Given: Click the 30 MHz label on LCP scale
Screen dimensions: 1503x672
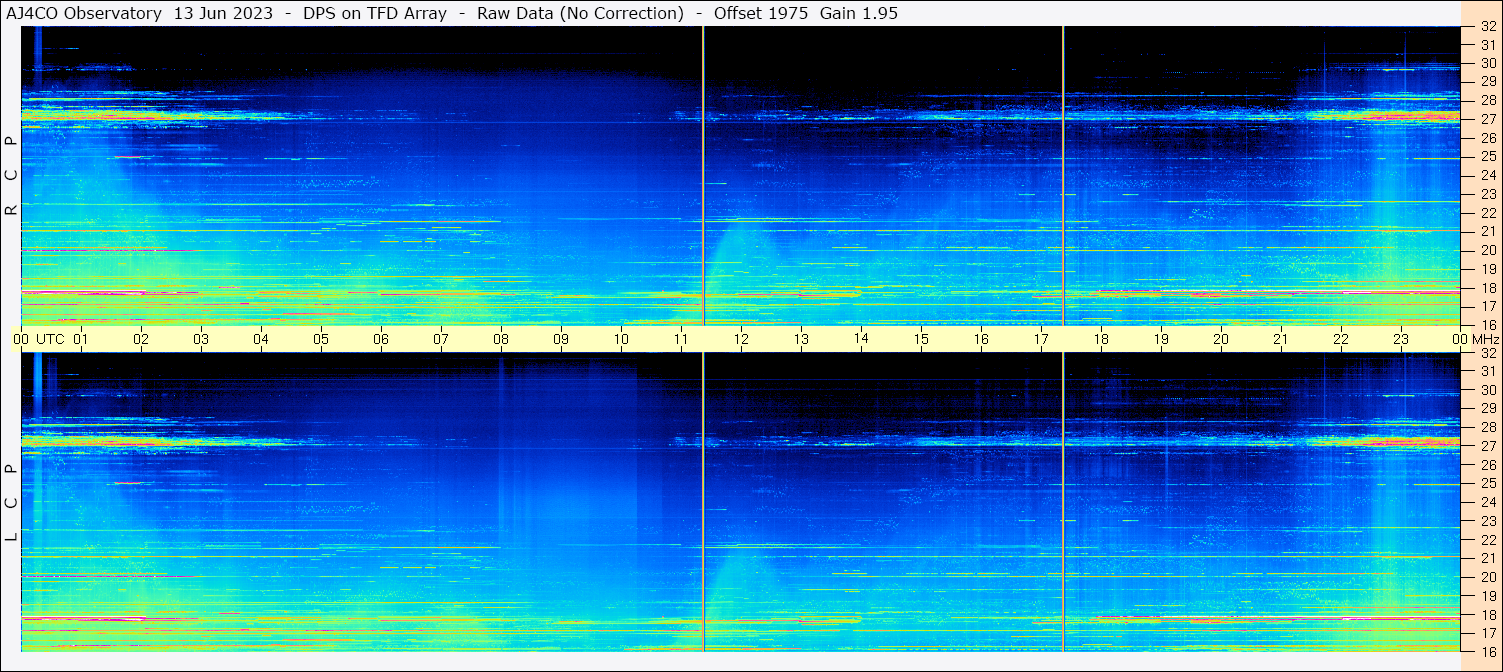Looking at the screenshot, I should 1487,390.
